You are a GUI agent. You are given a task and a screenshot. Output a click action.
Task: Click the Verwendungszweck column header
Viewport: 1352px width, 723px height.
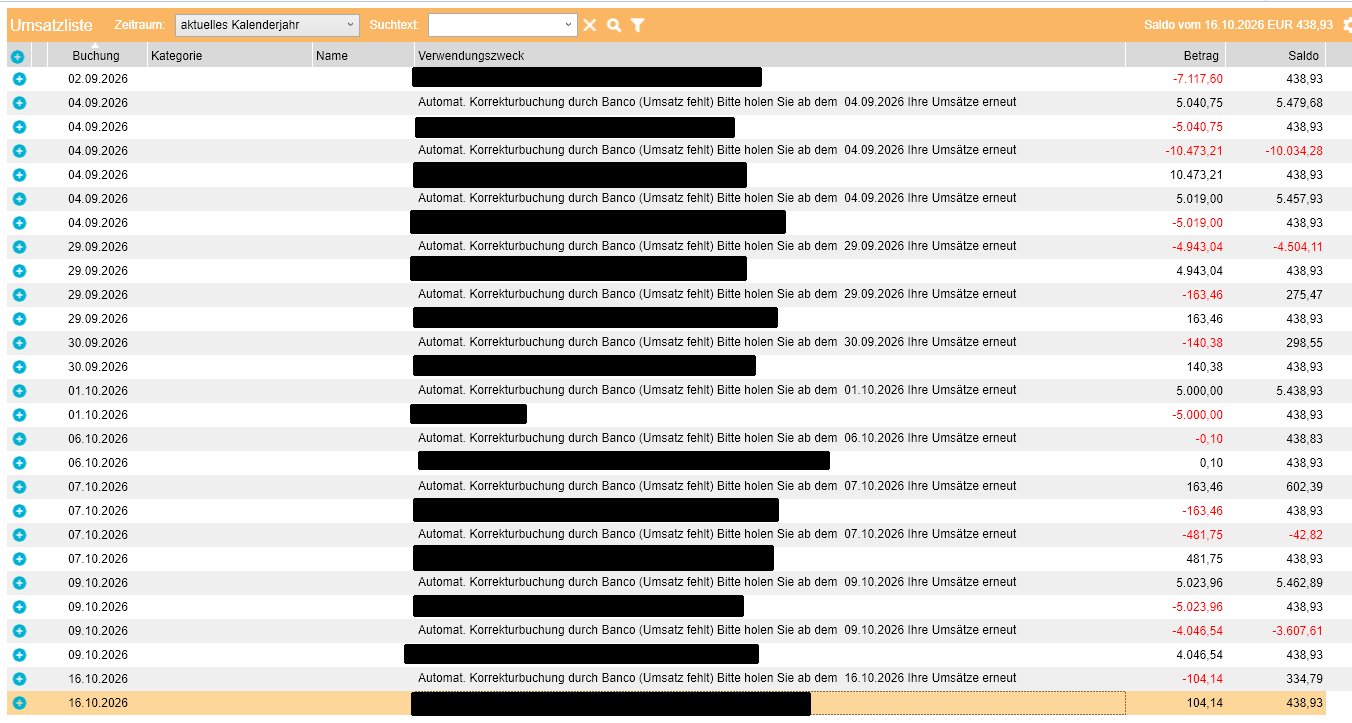pyautogui.click(x=770, y=56)
